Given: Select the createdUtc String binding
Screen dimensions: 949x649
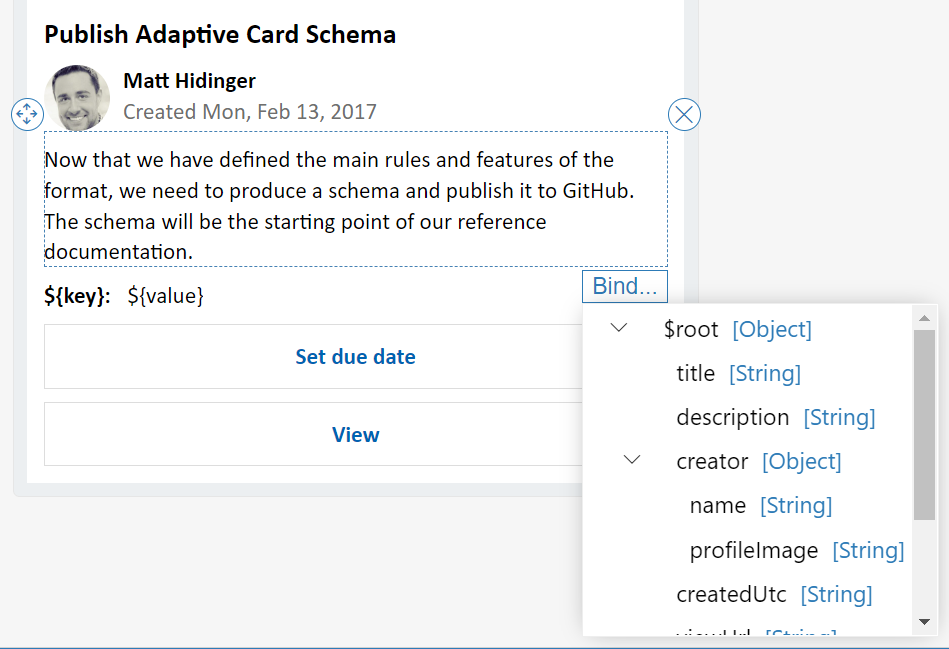Looking at the screenshot, I should point(730,594).
